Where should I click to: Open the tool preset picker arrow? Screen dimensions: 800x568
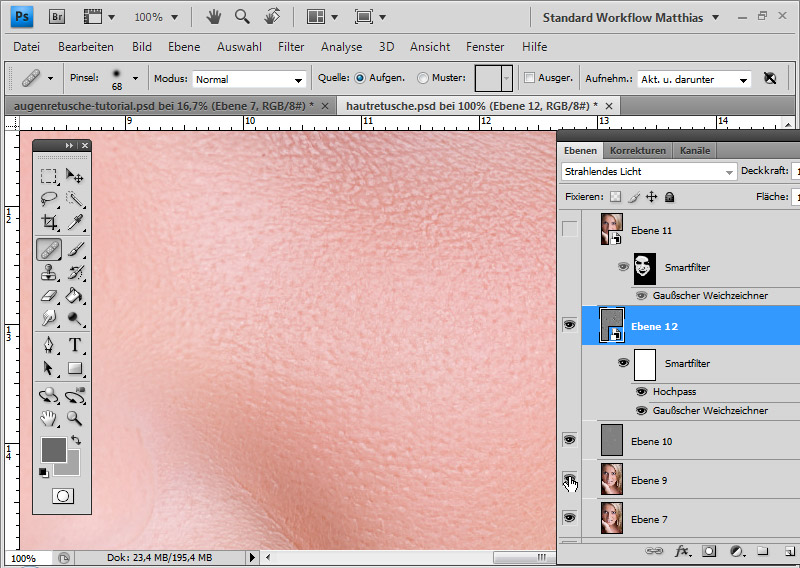(x=51, y=79)
